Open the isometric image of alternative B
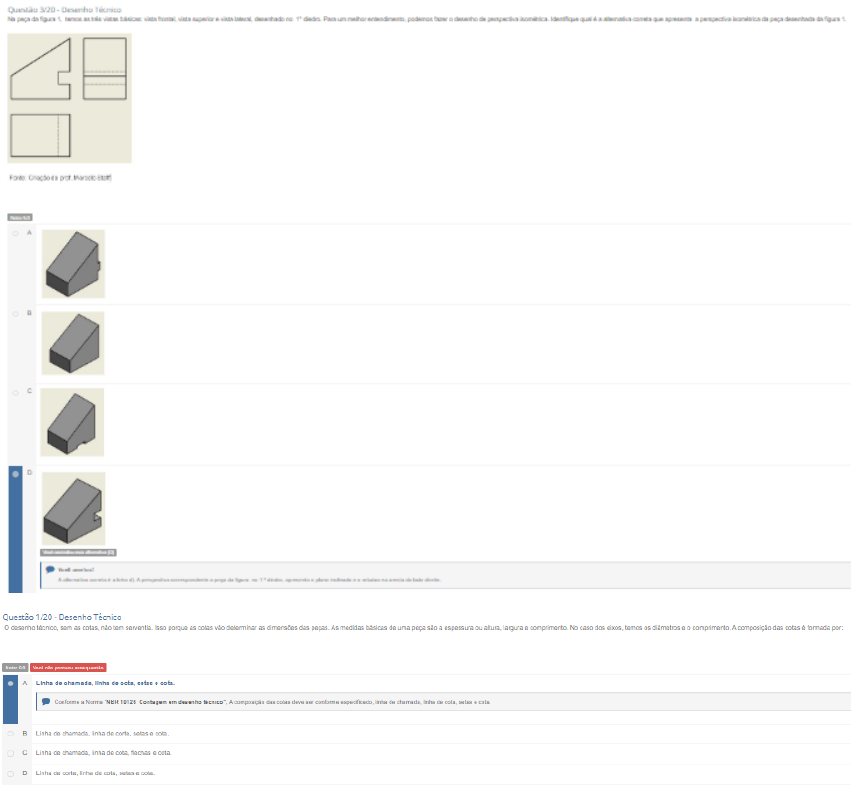Viewport: 851px width, 787px height. (73, 343)
